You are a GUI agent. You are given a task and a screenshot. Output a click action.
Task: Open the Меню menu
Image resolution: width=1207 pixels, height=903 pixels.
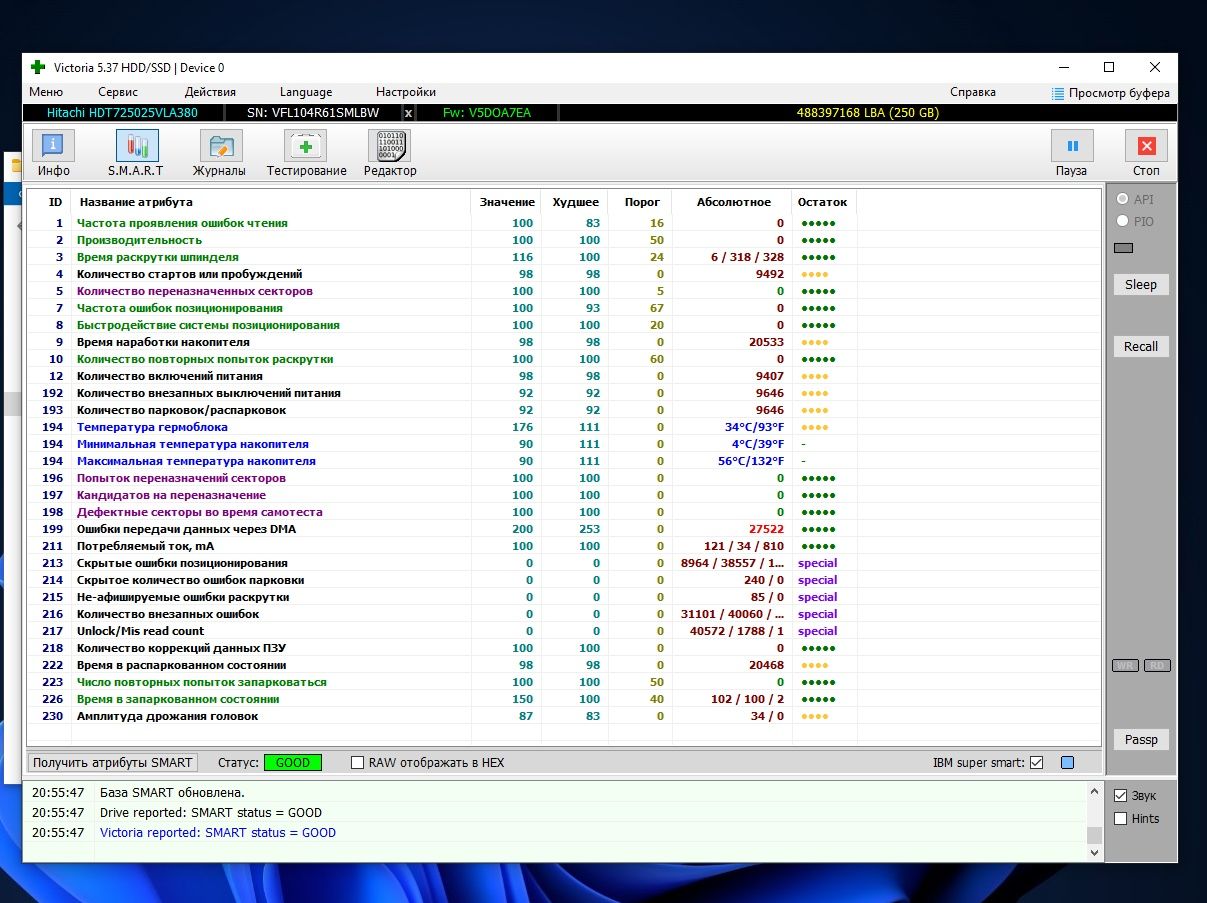coord(46,92)
